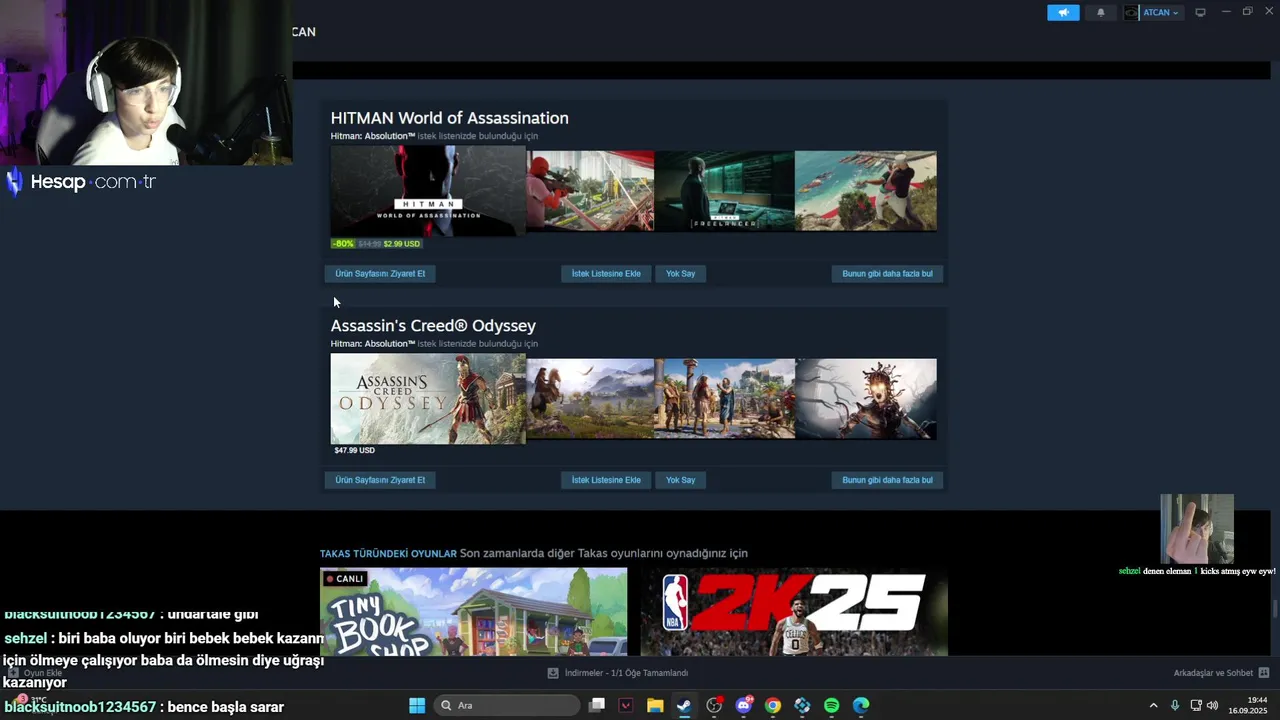Click the blue diamond app icon on taskbar
This screenshot has height=720, width=1280.
[x=802, y=705]
